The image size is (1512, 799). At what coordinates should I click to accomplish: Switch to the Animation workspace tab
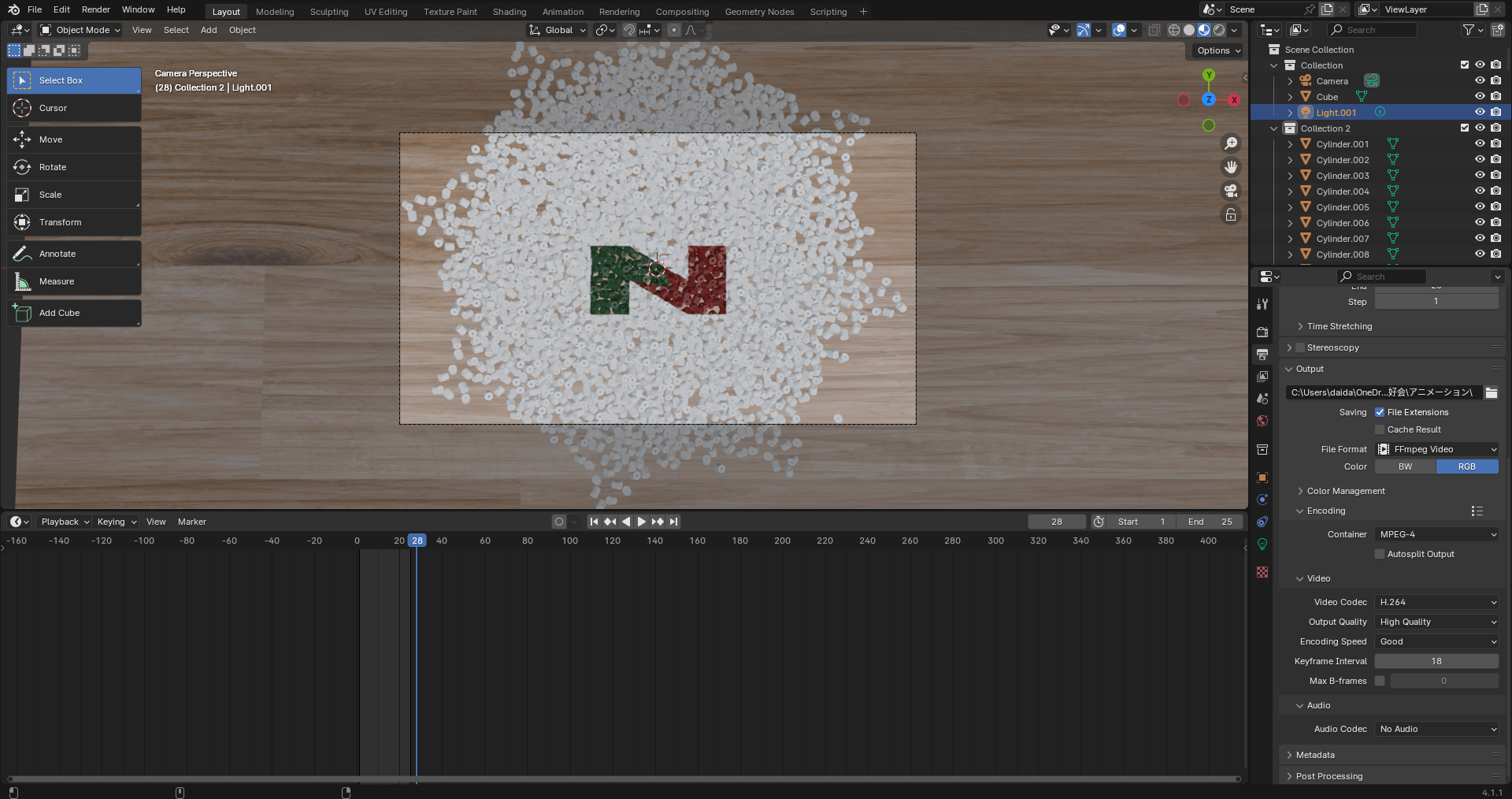563,12
